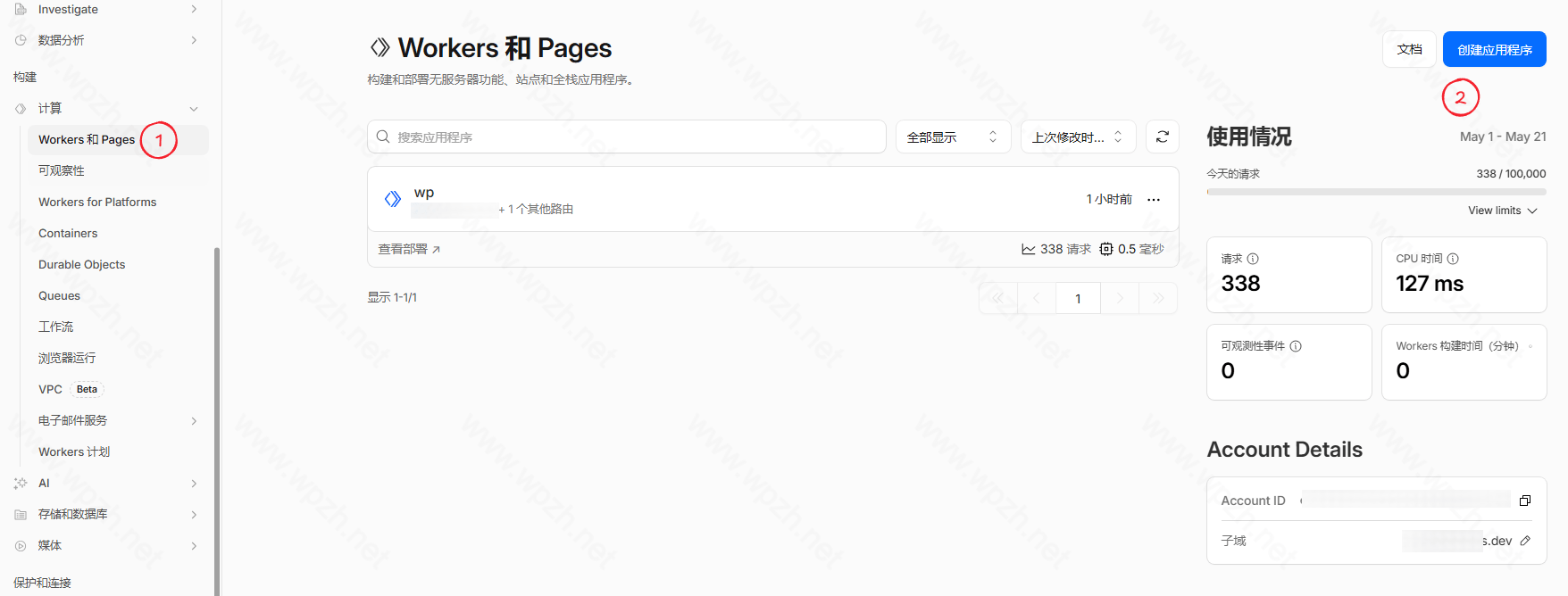Click the 存储和数据库 sidebar icon
The image size is (1568, 596).
21,515
